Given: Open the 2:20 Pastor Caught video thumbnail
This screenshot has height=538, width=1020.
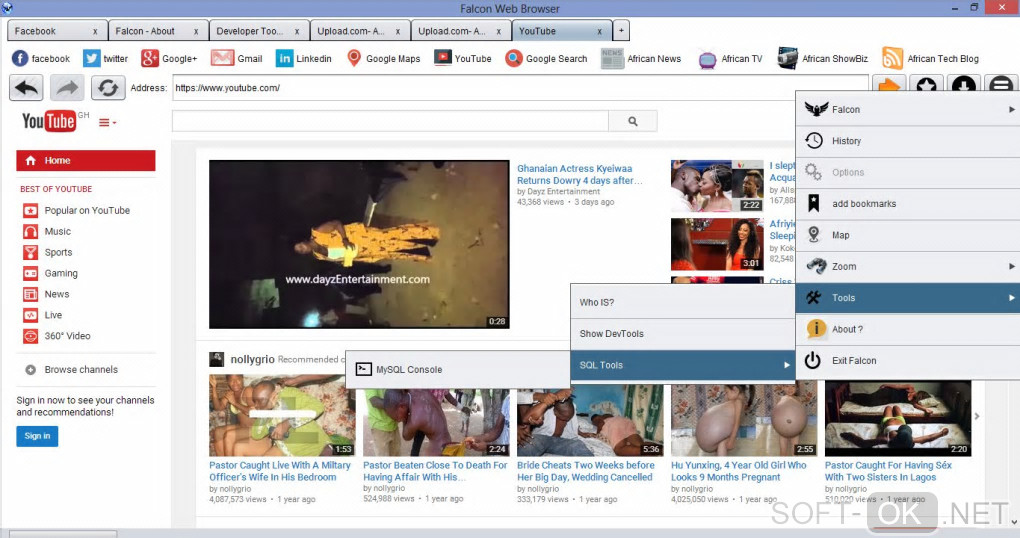Looking at the screenshot, I should tap(898, 418).
